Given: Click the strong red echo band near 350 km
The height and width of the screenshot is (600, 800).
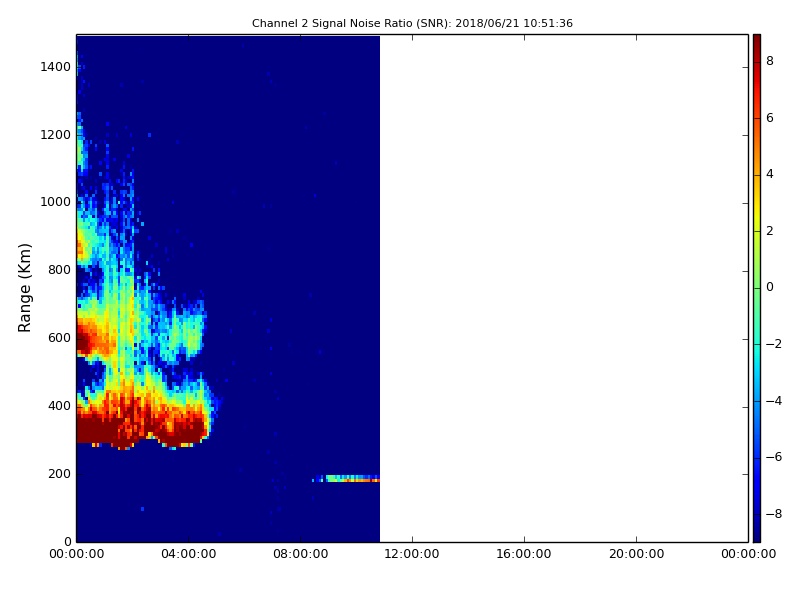Looking at the screenshot, I should coord(143,426).
